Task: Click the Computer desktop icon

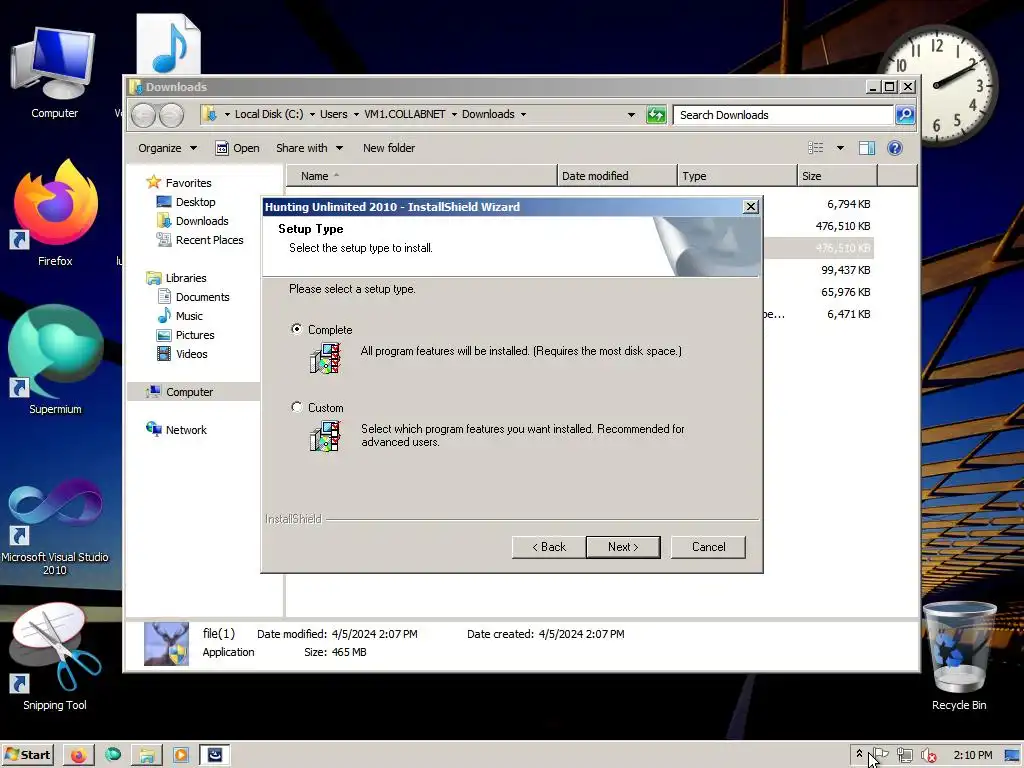Action: tap(54, 72)
